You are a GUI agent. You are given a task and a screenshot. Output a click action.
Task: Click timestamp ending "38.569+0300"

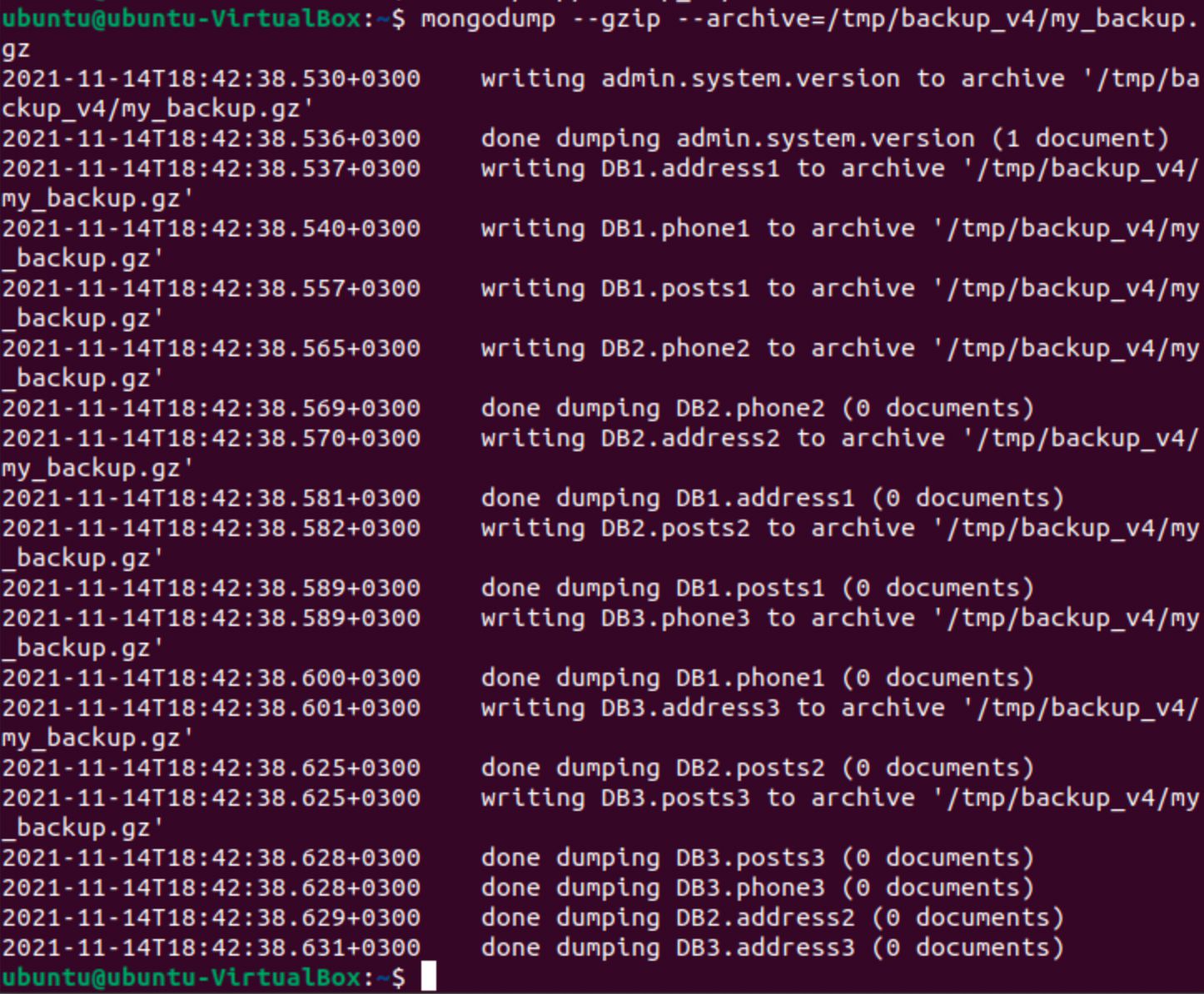point(211,408)
